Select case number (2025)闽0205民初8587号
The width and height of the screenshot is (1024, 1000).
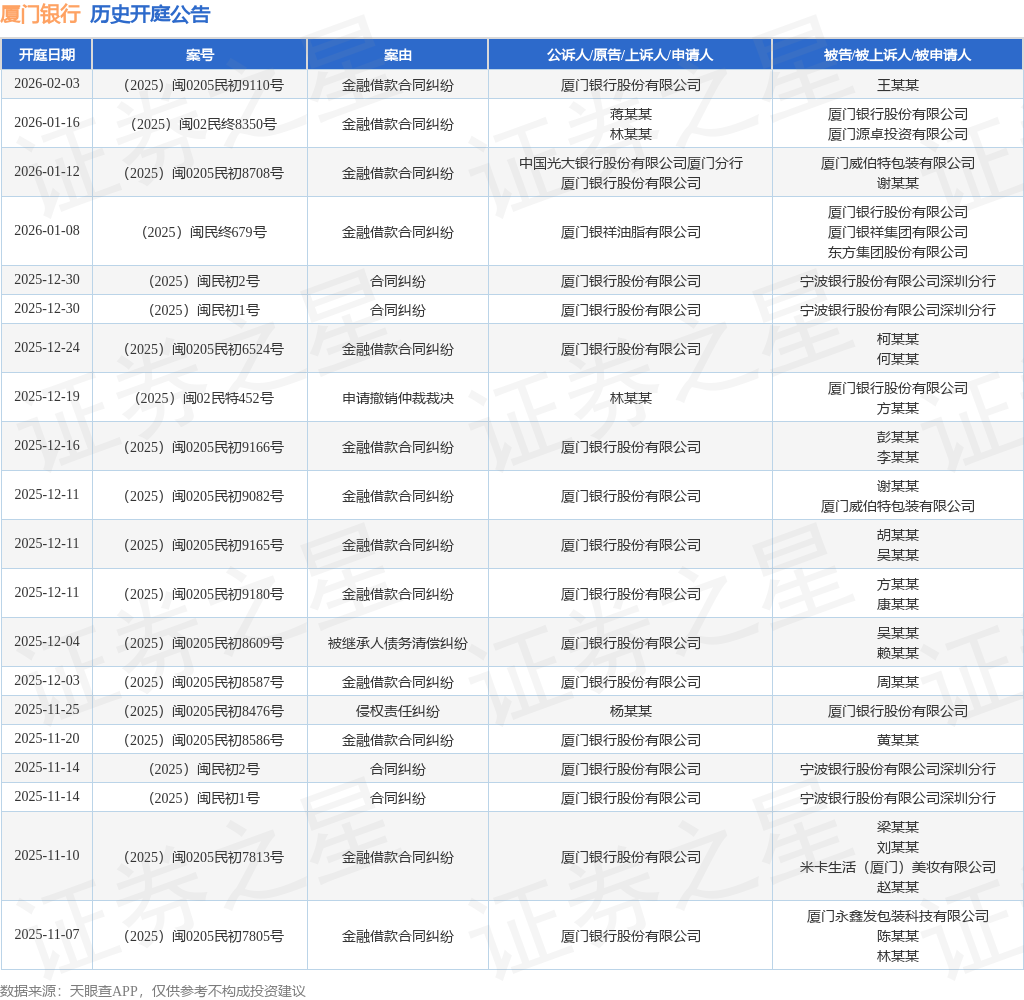tap(204, 682)
